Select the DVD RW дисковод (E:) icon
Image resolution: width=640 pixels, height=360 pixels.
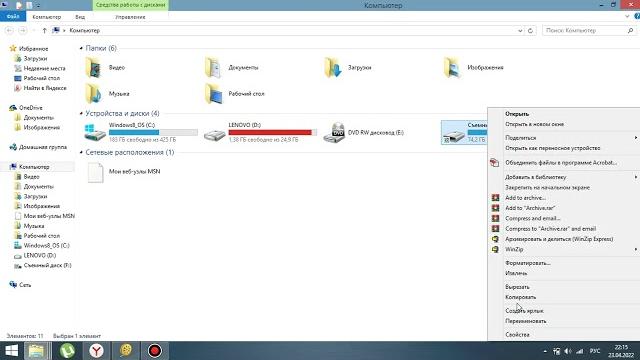coord(334,133)
